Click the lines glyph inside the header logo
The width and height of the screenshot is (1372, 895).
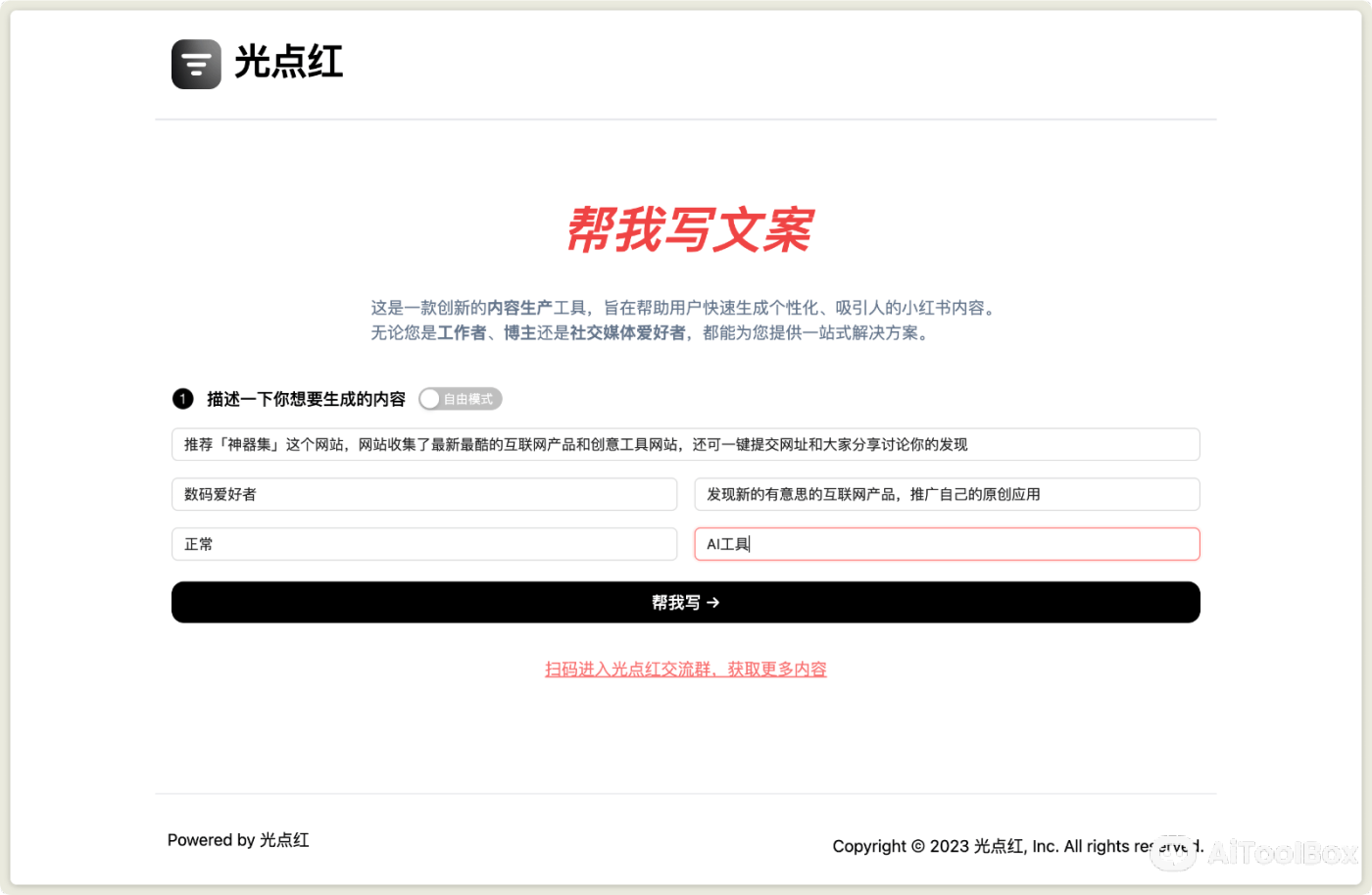[195, 63]
